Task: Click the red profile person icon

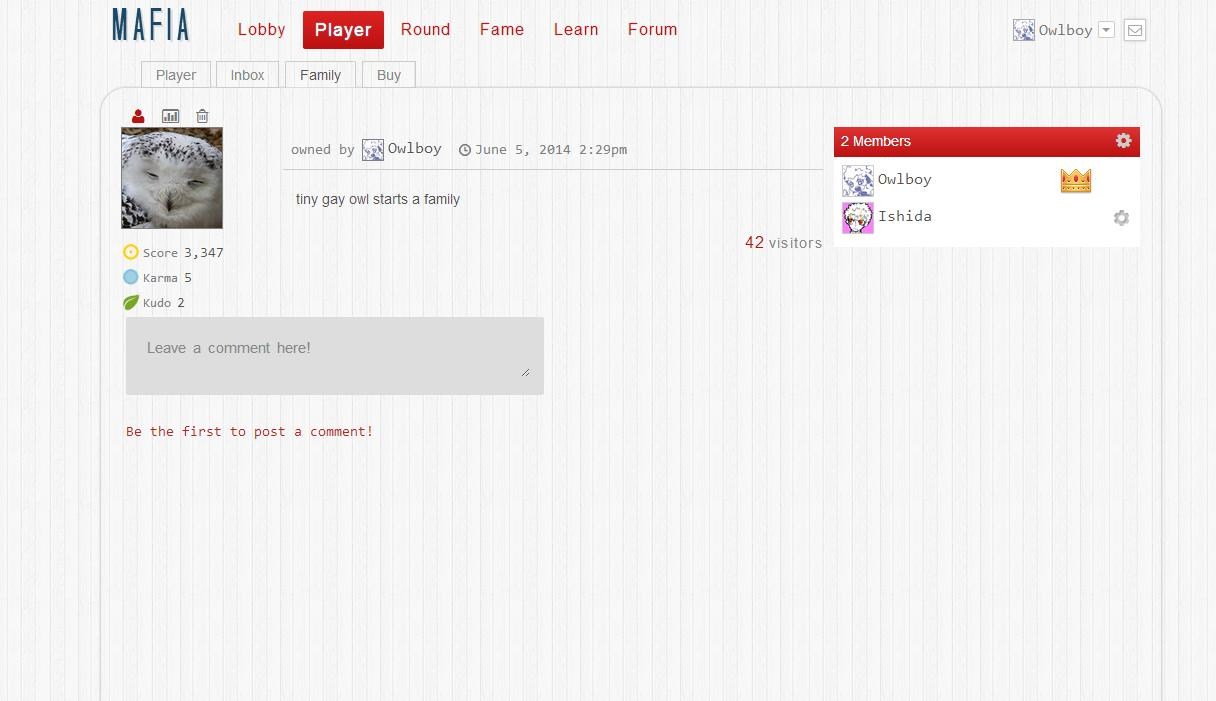Action: [138, 116]
